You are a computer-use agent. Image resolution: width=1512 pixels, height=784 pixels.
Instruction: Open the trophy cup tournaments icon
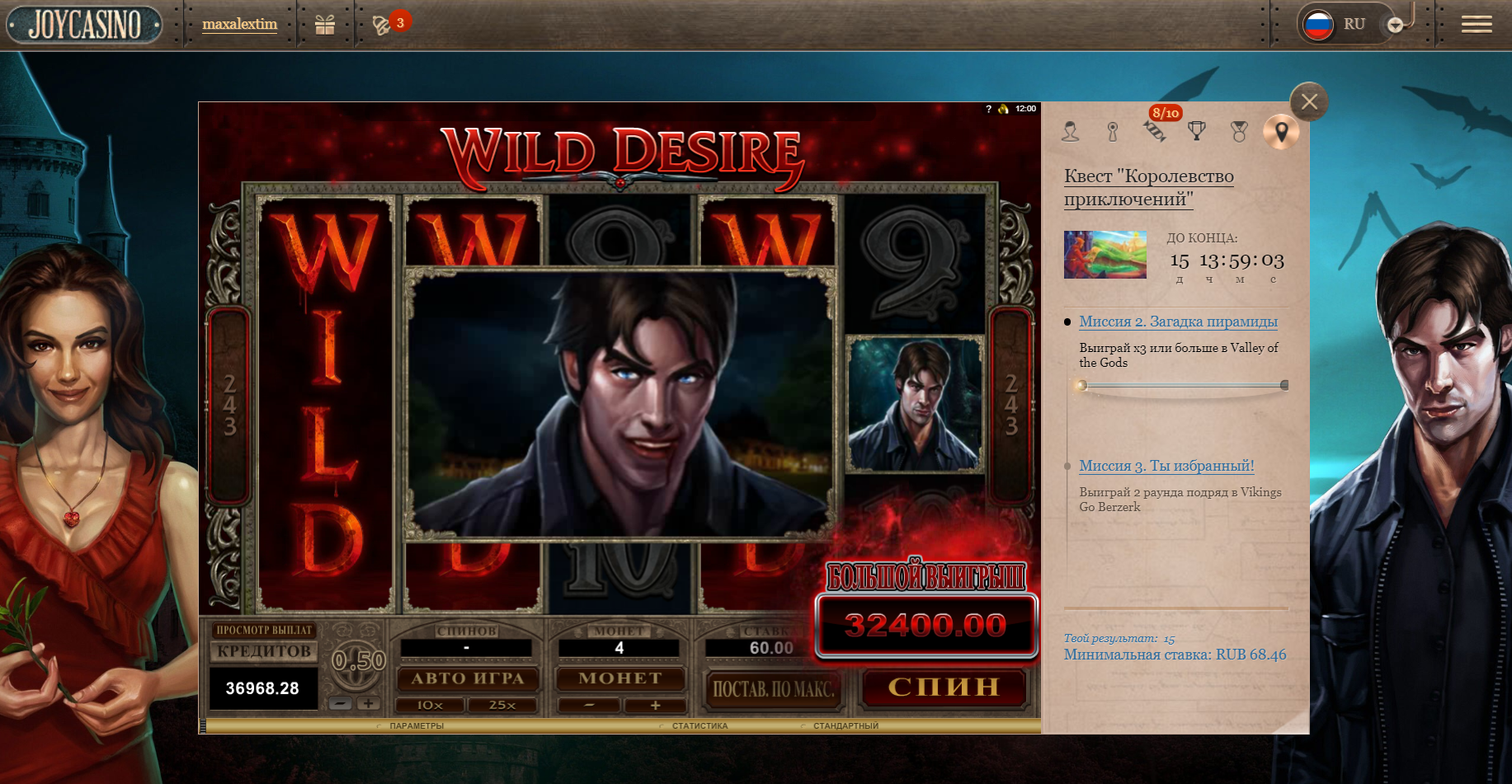pos(1197,131)
